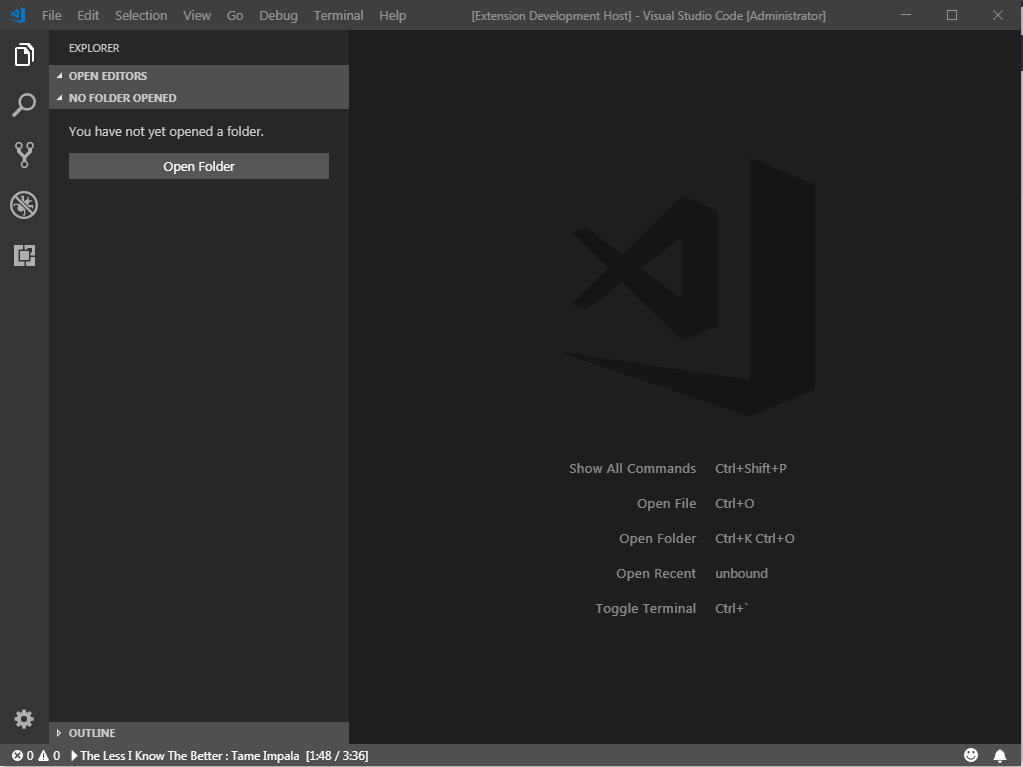The image size is (1023, 767).
Task: Click the VS Code logo in title bar
Action: (18, 14)
